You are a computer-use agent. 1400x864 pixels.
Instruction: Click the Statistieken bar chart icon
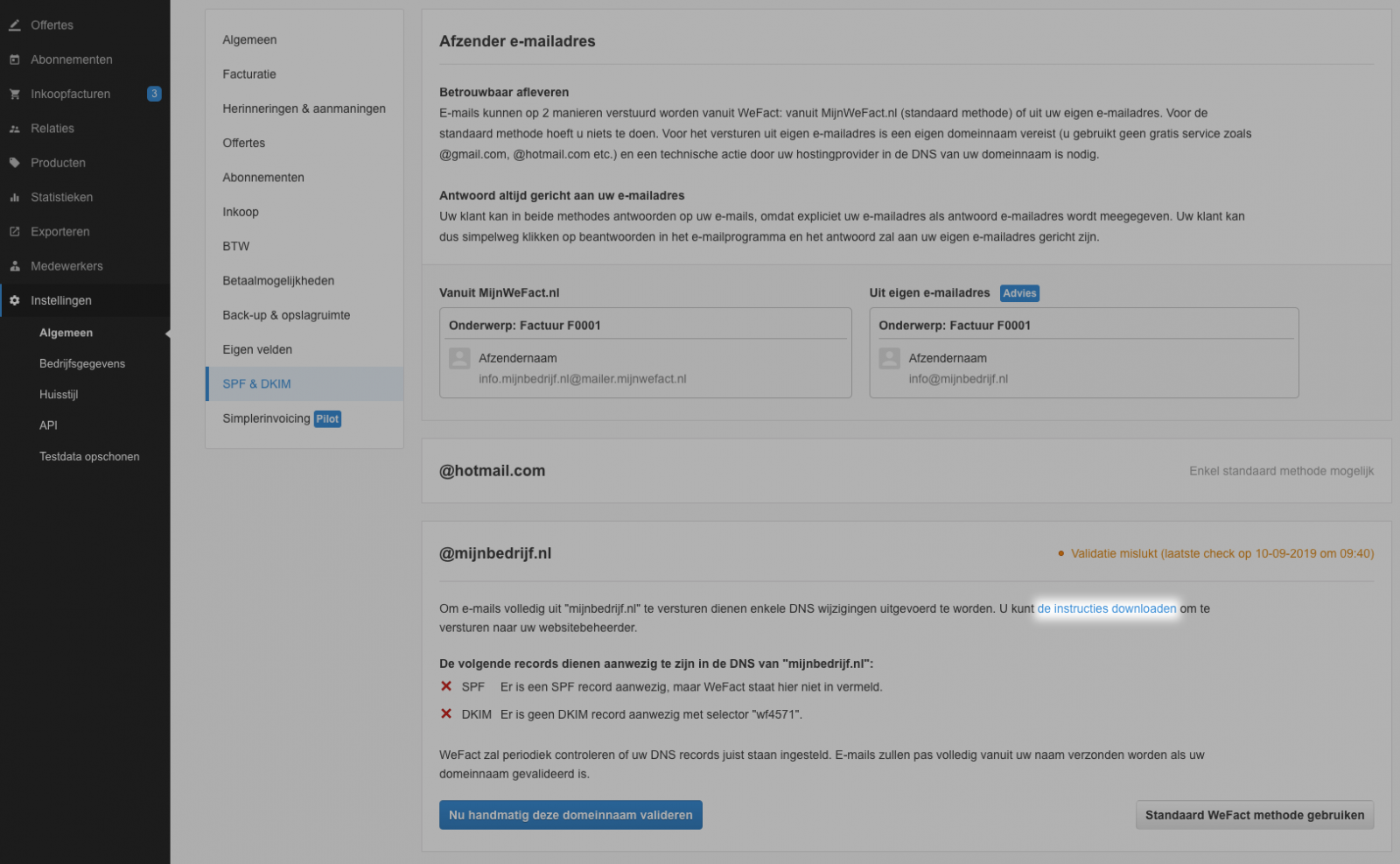click(x=15, y=198)
